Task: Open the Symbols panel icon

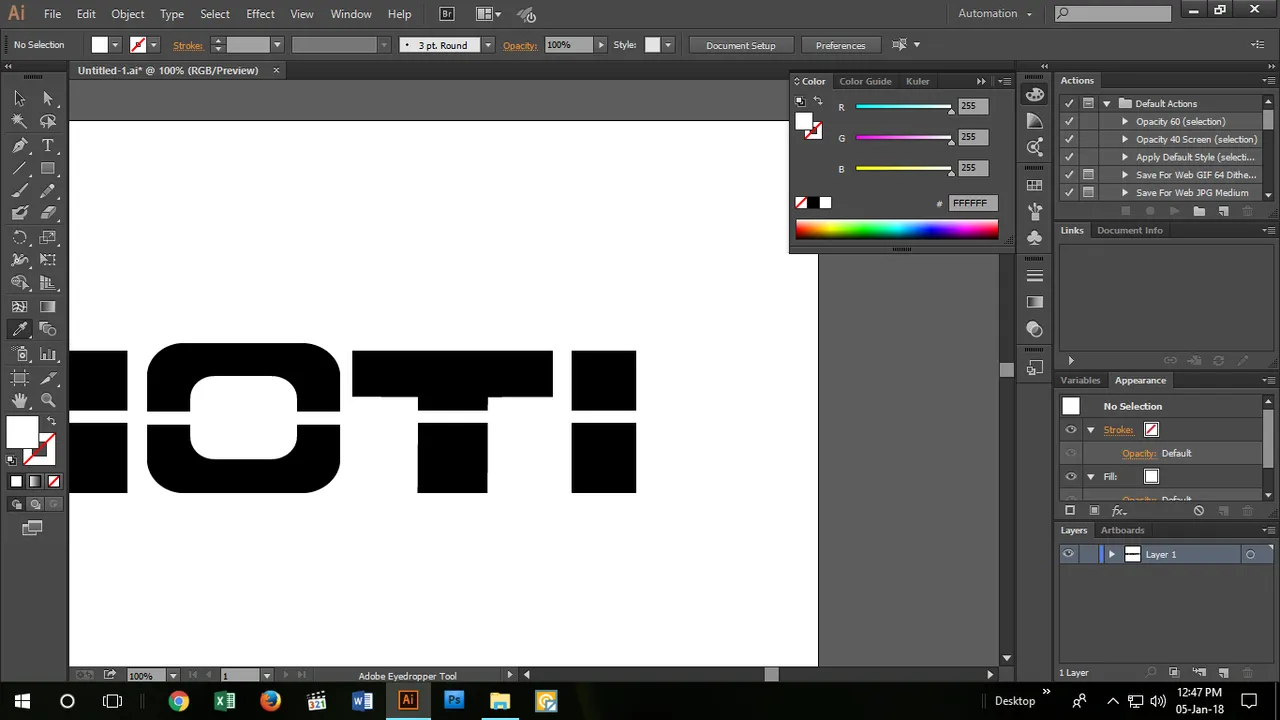Action: pos(1035,238)
